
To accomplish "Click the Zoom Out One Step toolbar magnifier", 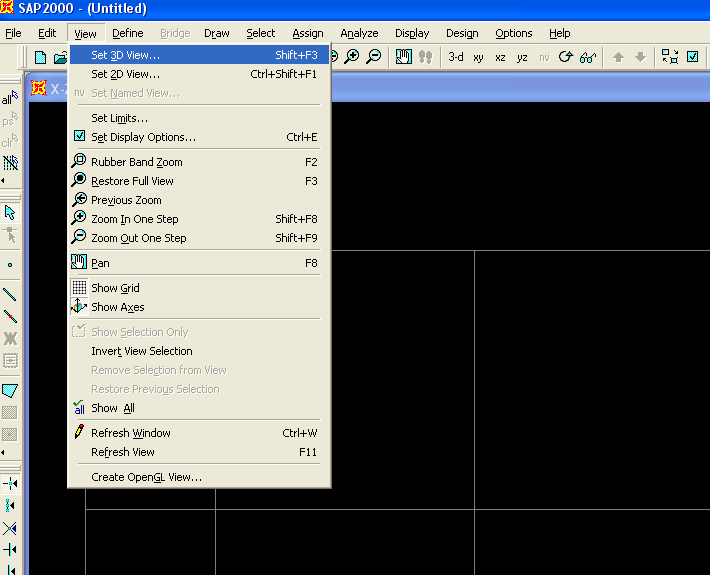I will tap(374, 57).
